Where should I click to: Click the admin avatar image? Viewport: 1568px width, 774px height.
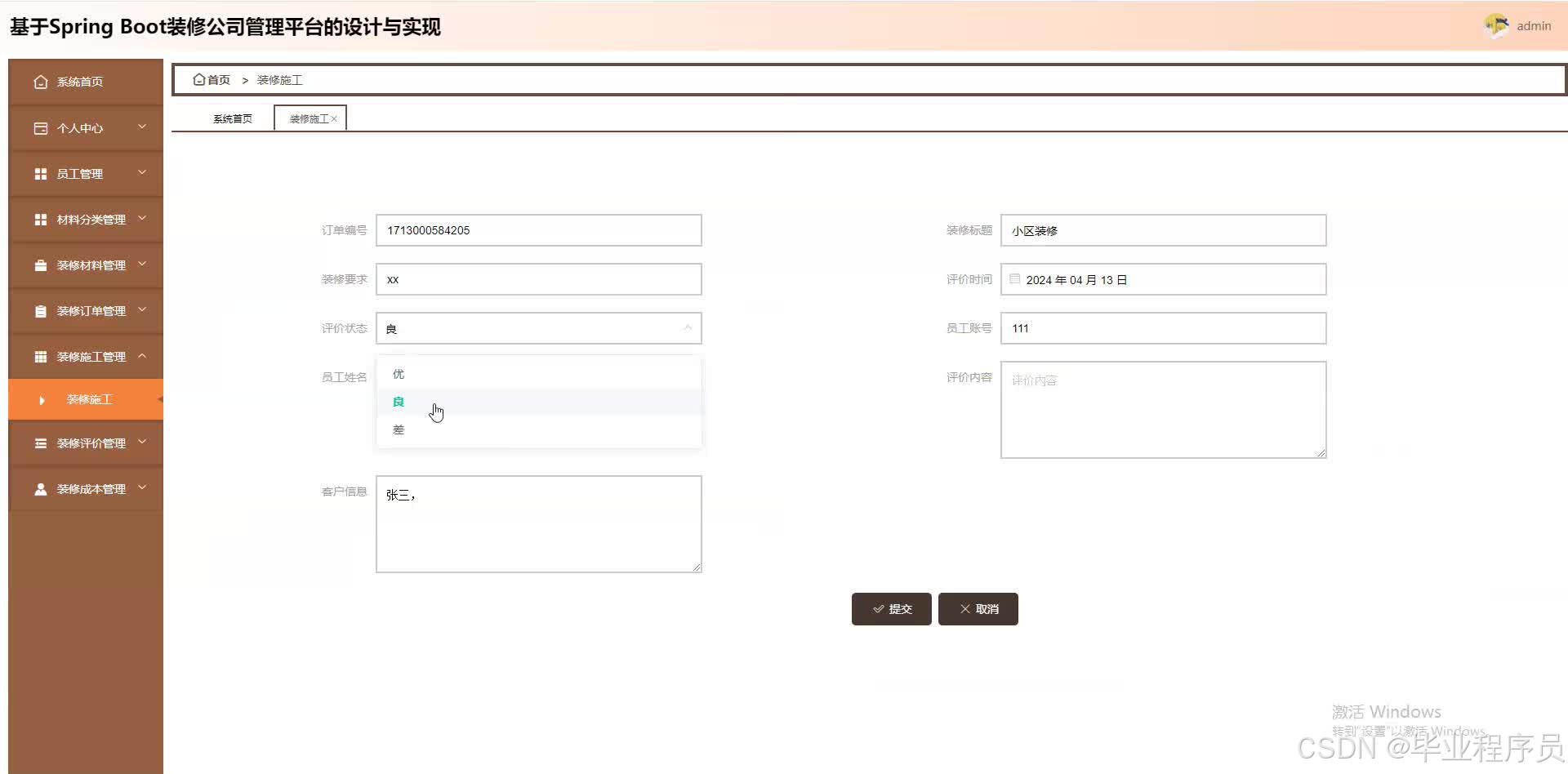pyautogui.click(x=1496, y=26)
